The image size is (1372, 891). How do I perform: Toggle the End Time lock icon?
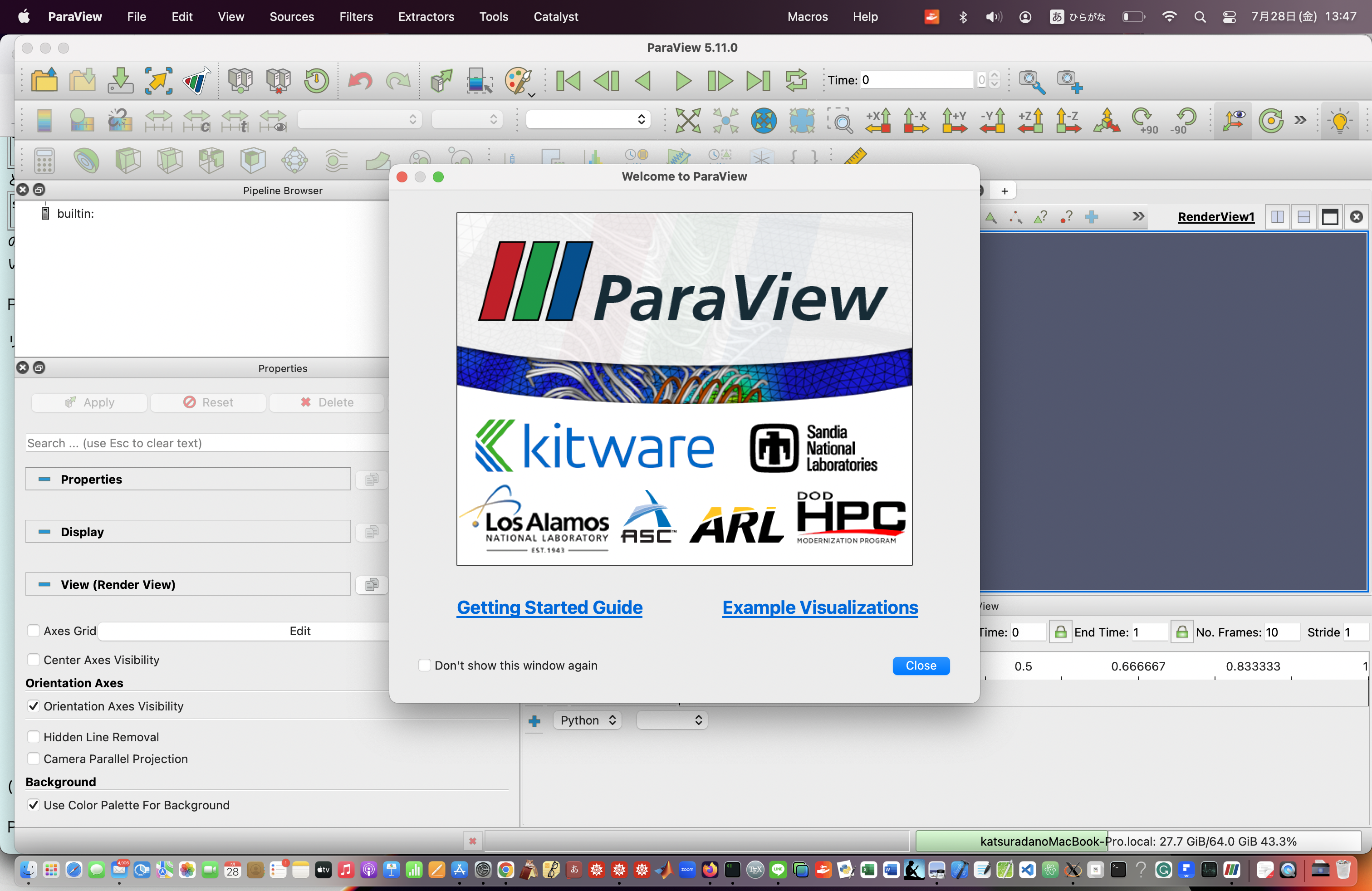click(1182, 632)
